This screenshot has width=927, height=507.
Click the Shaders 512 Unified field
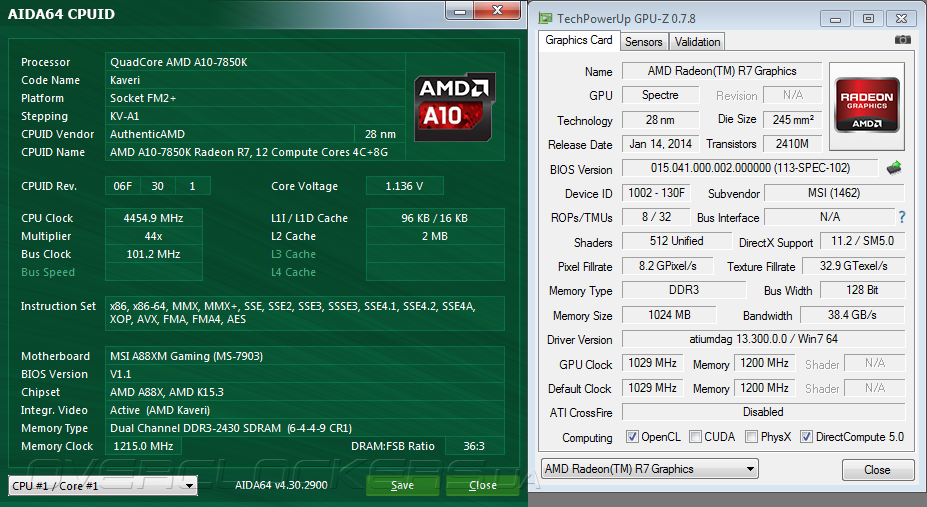point(677,241)
